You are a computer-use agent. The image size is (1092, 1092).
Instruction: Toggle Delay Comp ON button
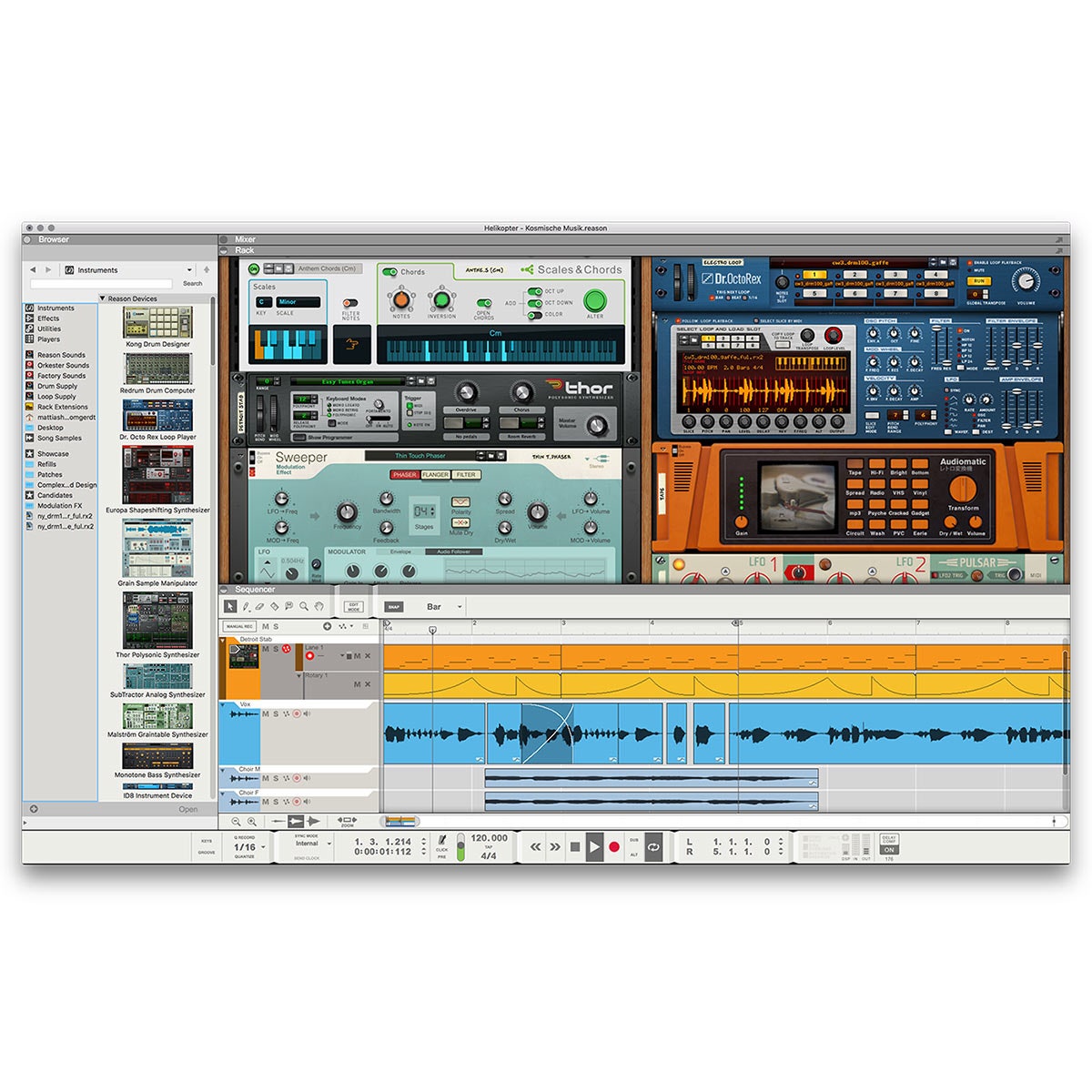click(x=888, y=850)
